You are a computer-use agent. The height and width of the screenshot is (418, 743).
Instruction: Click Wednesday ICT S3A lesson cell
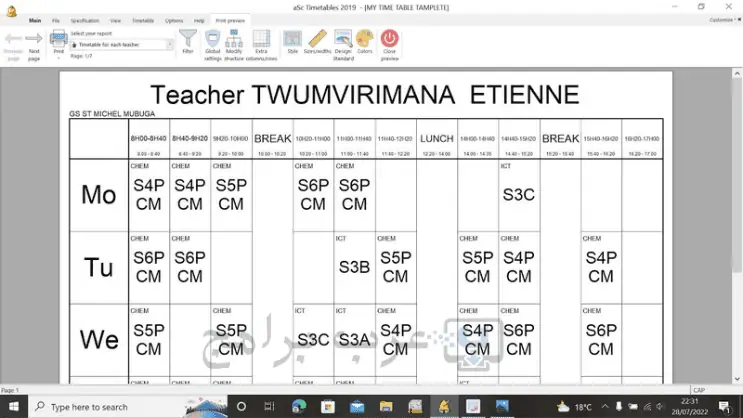[354, 340]
